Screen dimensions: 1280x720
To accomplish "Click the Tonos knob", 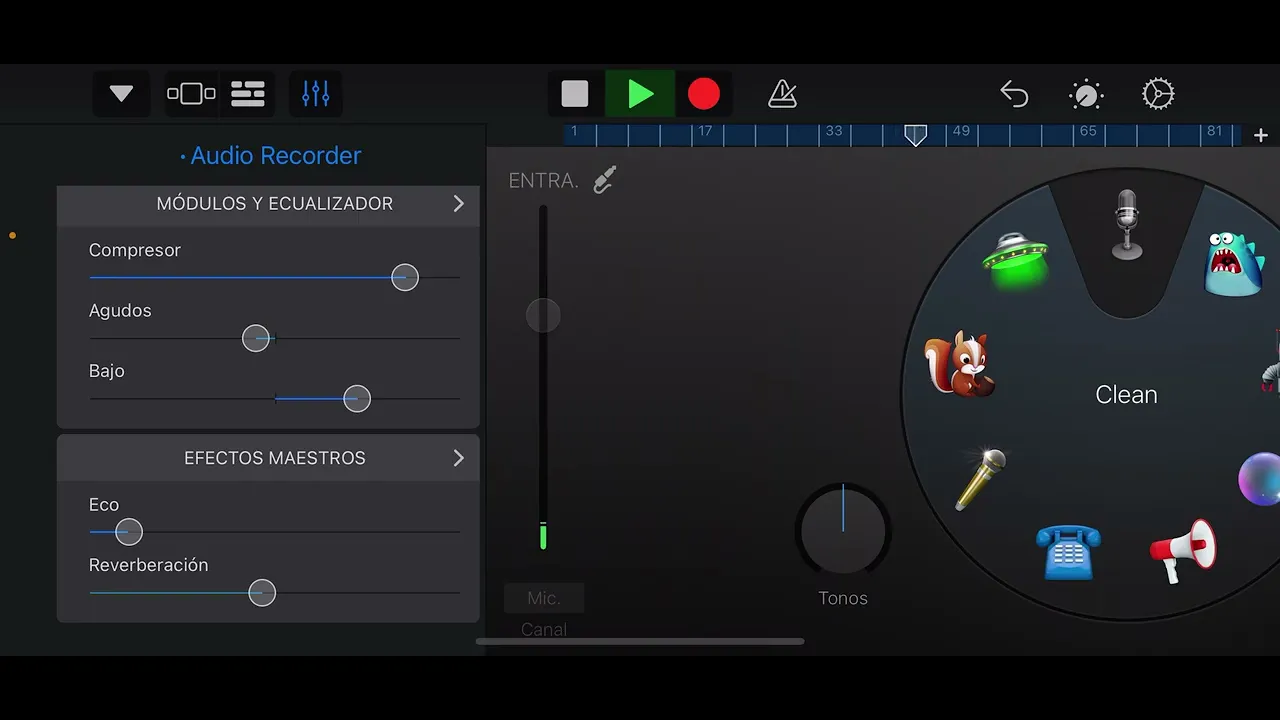I will (x=843, y=531).
